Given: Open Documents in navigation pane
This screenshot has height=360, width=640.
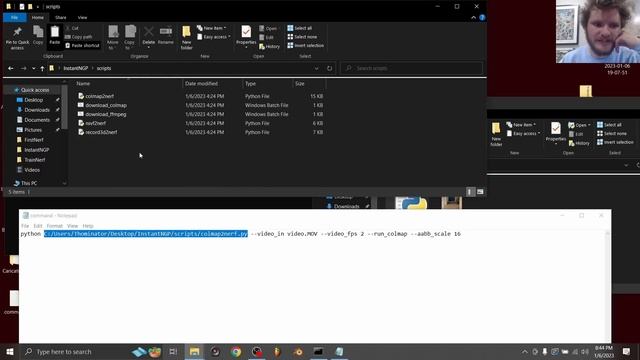Looking at the screenshot, I should 37,120.
